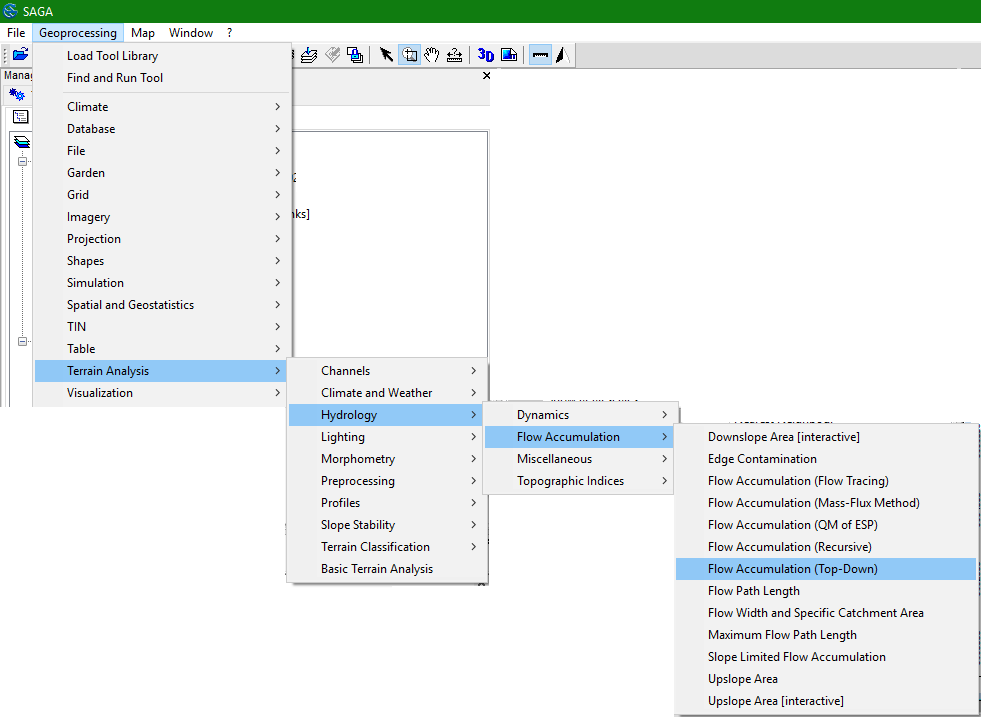Open the Visualization submenu

[163, 393]
